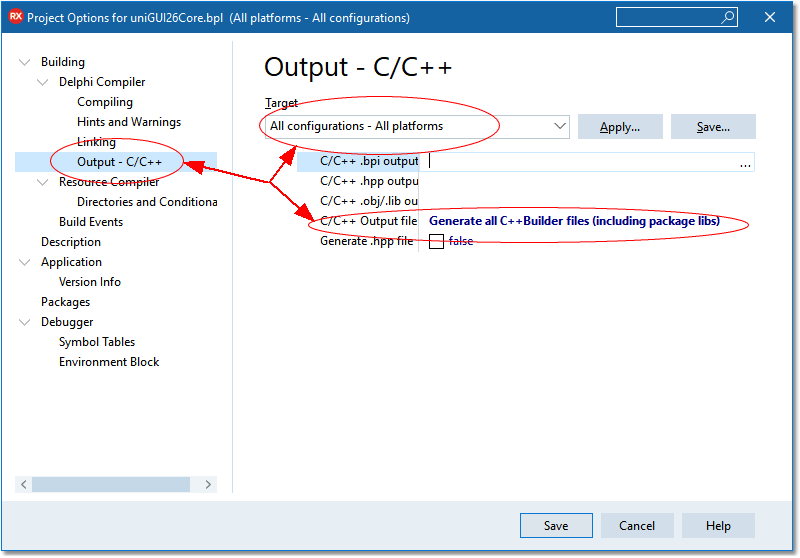
Task: Select Version Info under Application
Action: point(90,282)
